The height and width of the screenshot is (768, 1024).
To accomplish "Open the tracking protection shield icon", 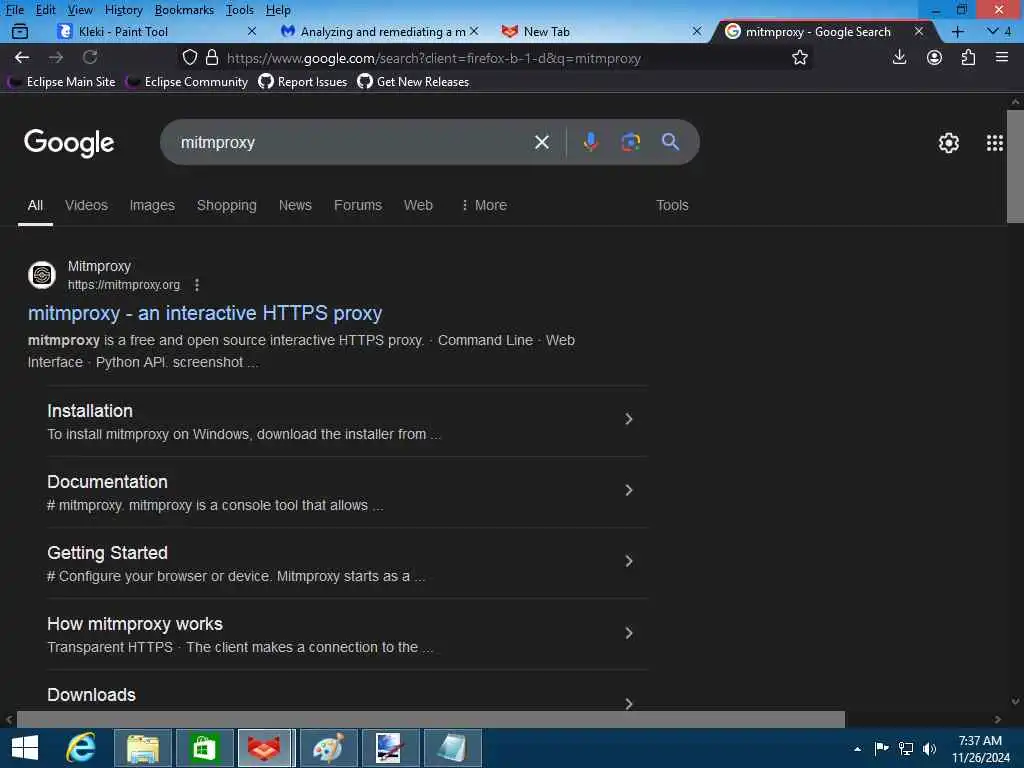I will click(189, 57).
